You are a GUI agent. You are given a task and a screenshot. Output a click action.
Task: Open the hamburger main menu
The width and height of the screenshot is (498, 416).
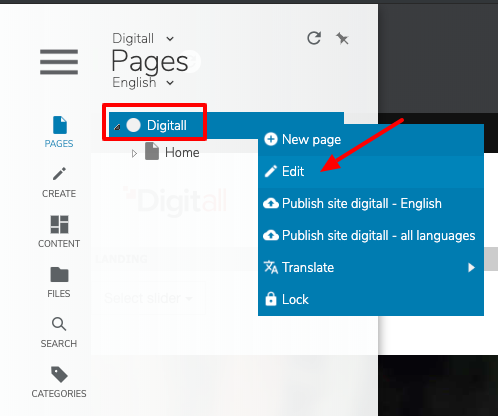[59, 62]
